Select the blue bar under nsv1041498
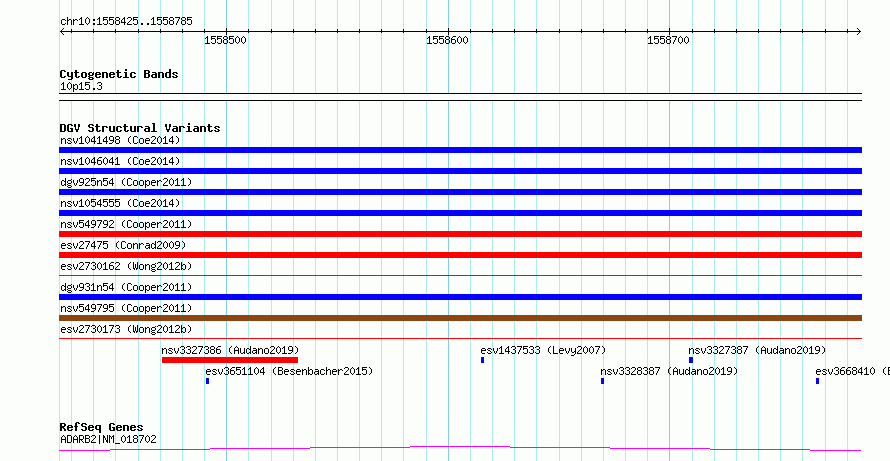The height and width of the screenshot is (461, 890). click(x=460, y=150)
